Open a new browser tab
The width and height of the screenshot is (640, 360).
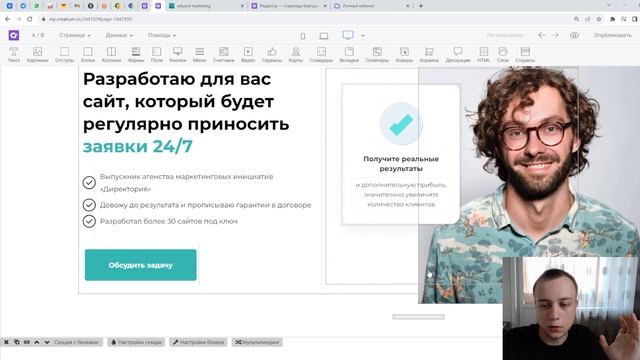(421, 6)
